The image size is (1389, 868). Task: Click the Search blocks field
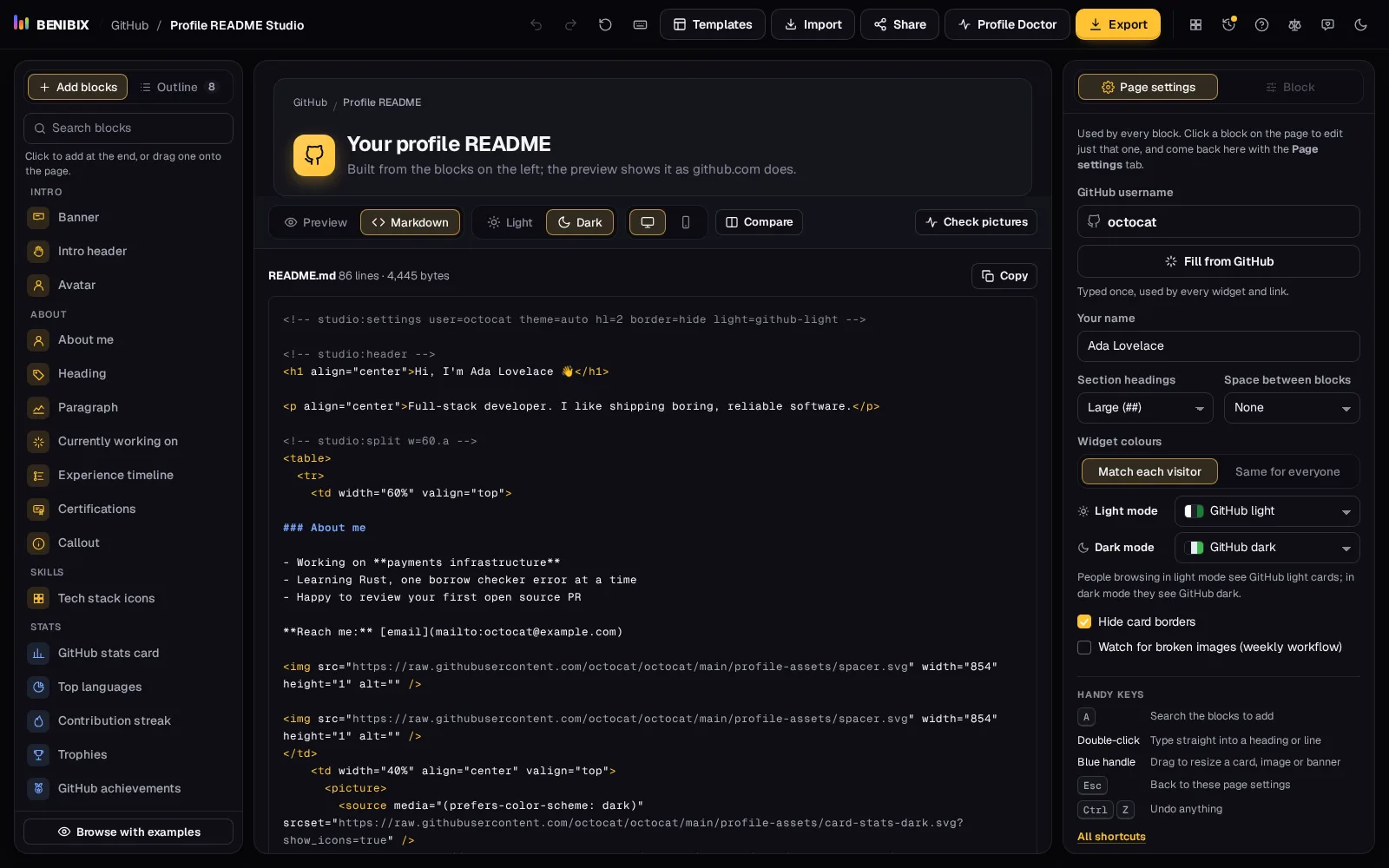(x=128, y=128)
